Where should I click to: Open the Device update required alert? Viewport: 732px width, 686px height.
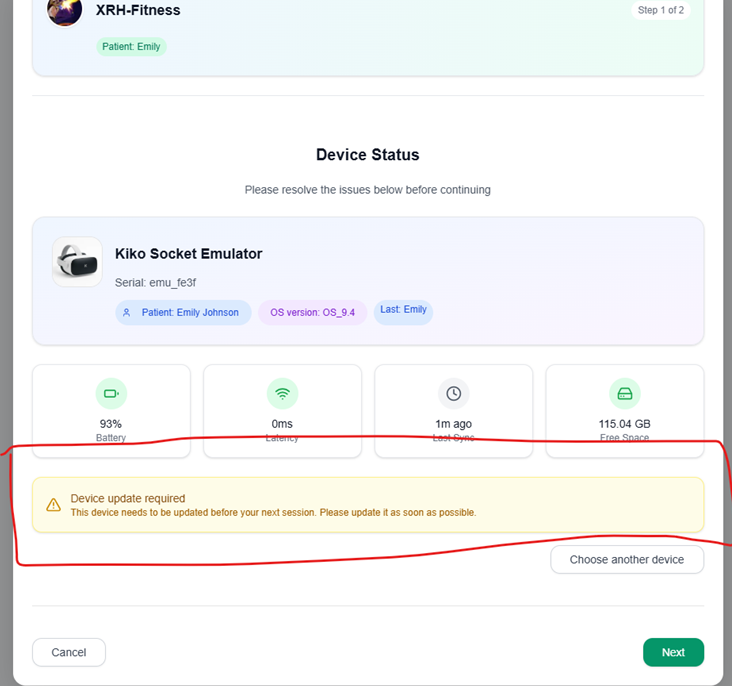(368, 505)
